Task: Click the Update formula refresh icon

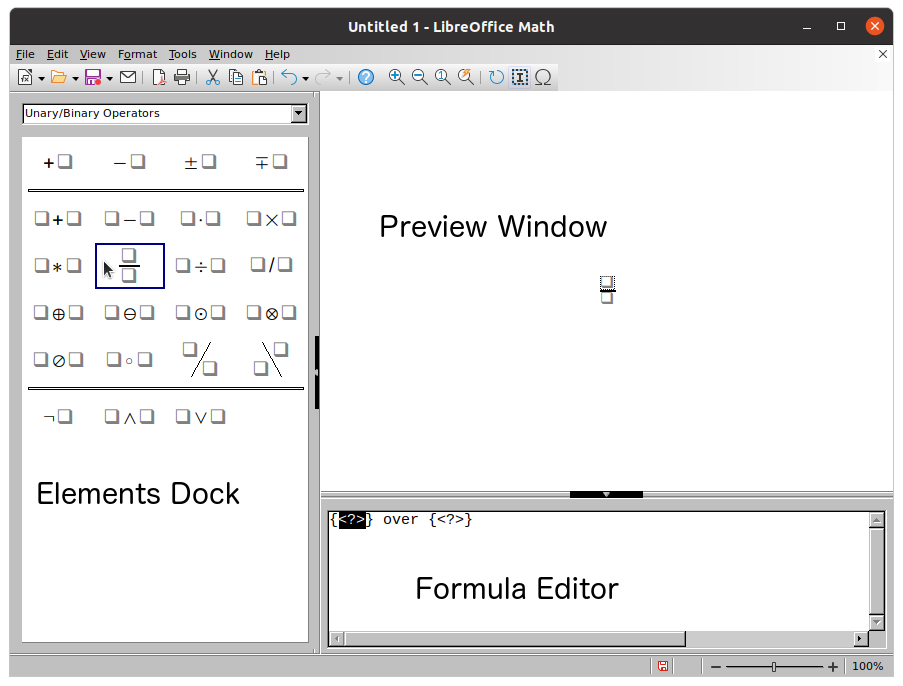Action: (x=495, y=77)
